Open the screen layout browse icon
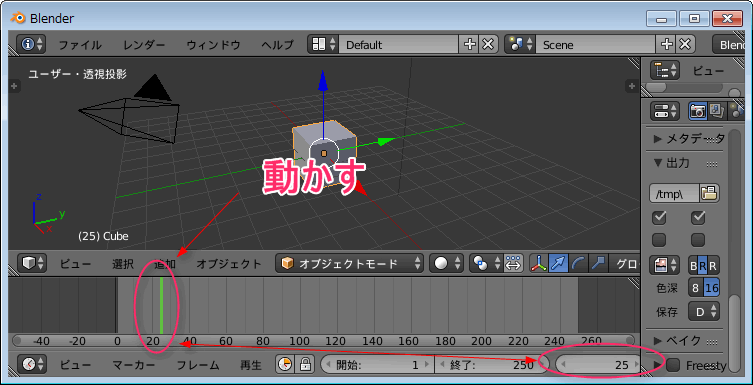The width and height of the screenshot is (753, 385). click(x=323, y=45)
